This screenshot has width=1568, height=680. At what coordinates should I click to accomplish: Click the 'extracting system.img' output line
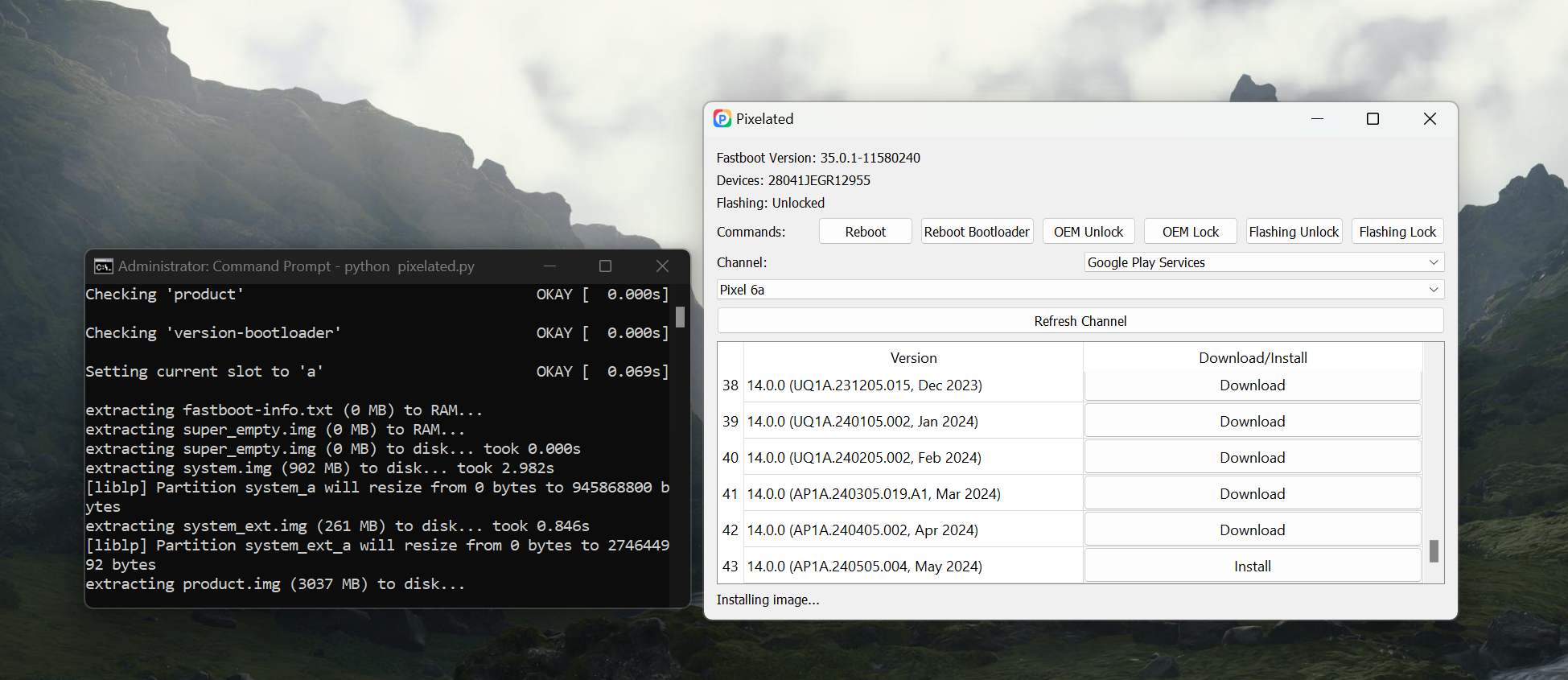pyautogui.click(x=319, y=468)
